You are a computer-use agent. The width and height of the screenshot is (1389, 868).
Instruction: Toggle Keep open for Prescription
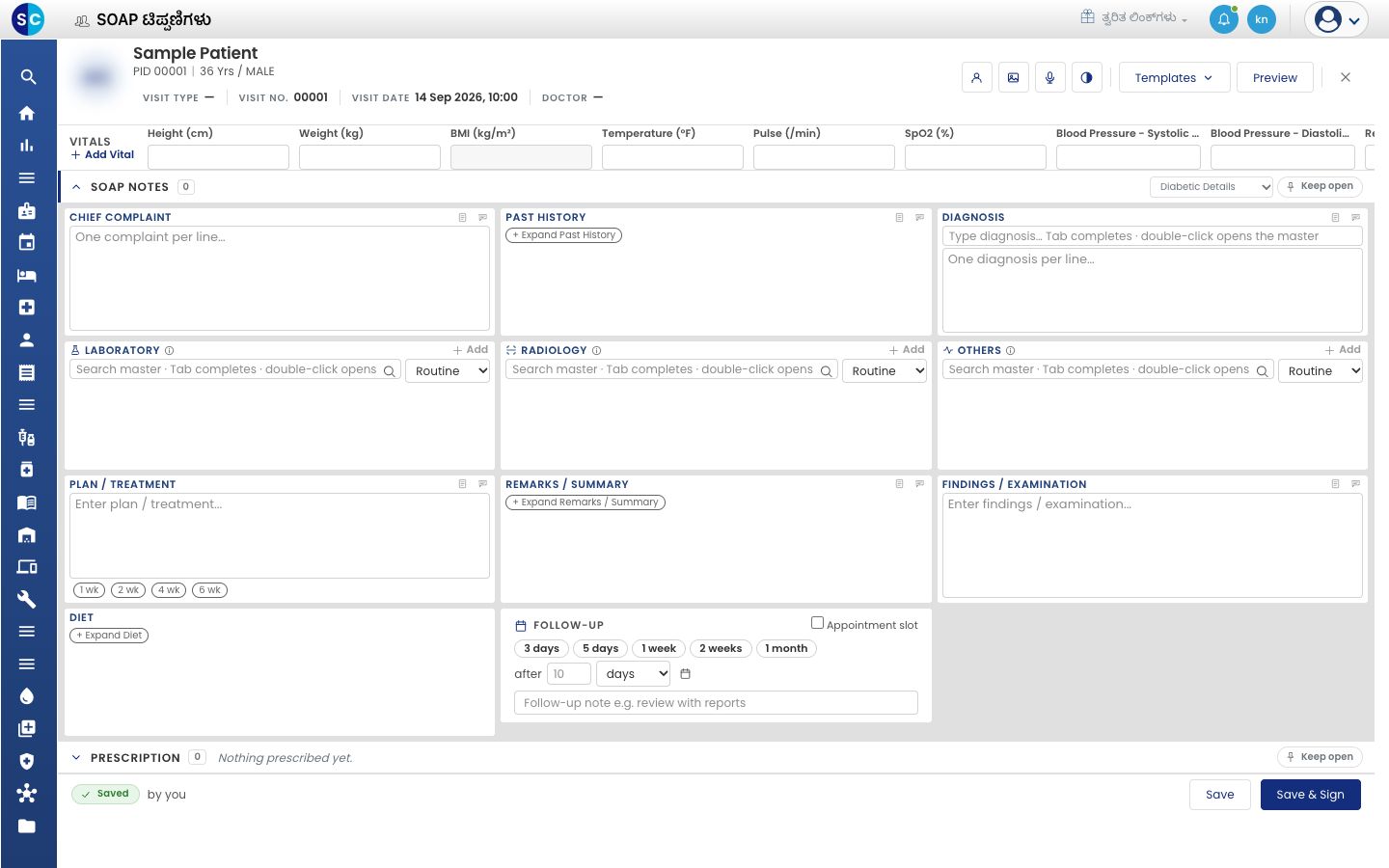(1320, 757)
